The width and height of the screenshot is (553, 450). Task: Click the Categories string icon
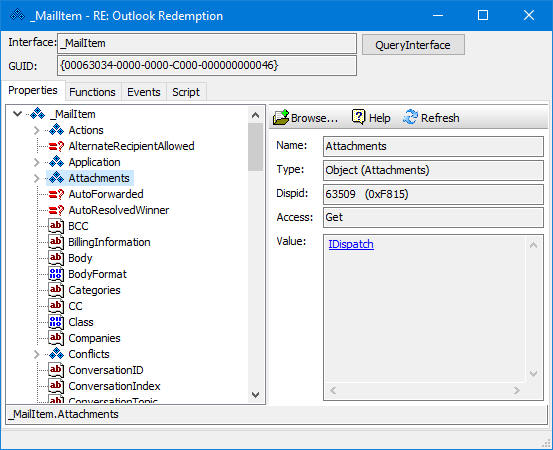[x=56, y=290]
